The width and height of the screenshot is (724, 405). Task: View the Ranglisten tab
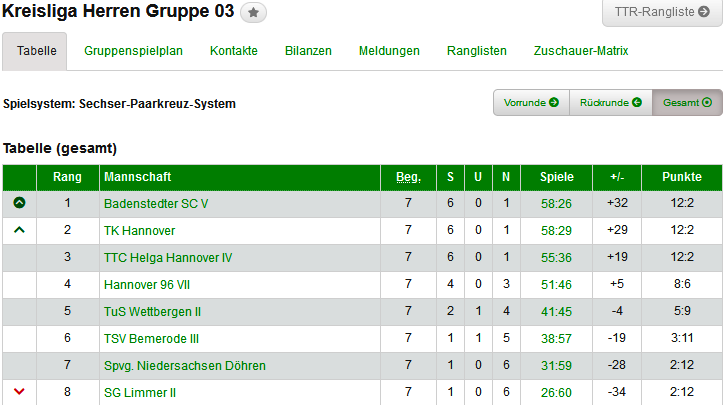click(x=477, y=51)
